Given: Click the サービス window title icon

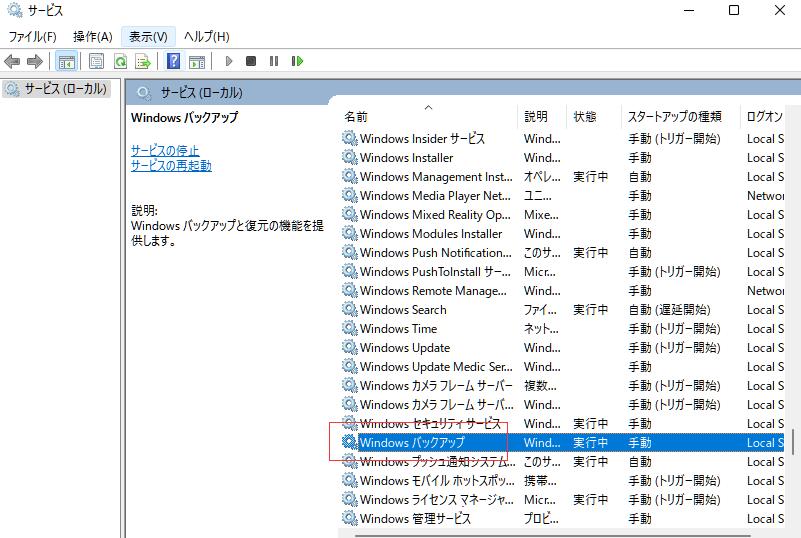Looking at the screenshot, I should point(15,10).
